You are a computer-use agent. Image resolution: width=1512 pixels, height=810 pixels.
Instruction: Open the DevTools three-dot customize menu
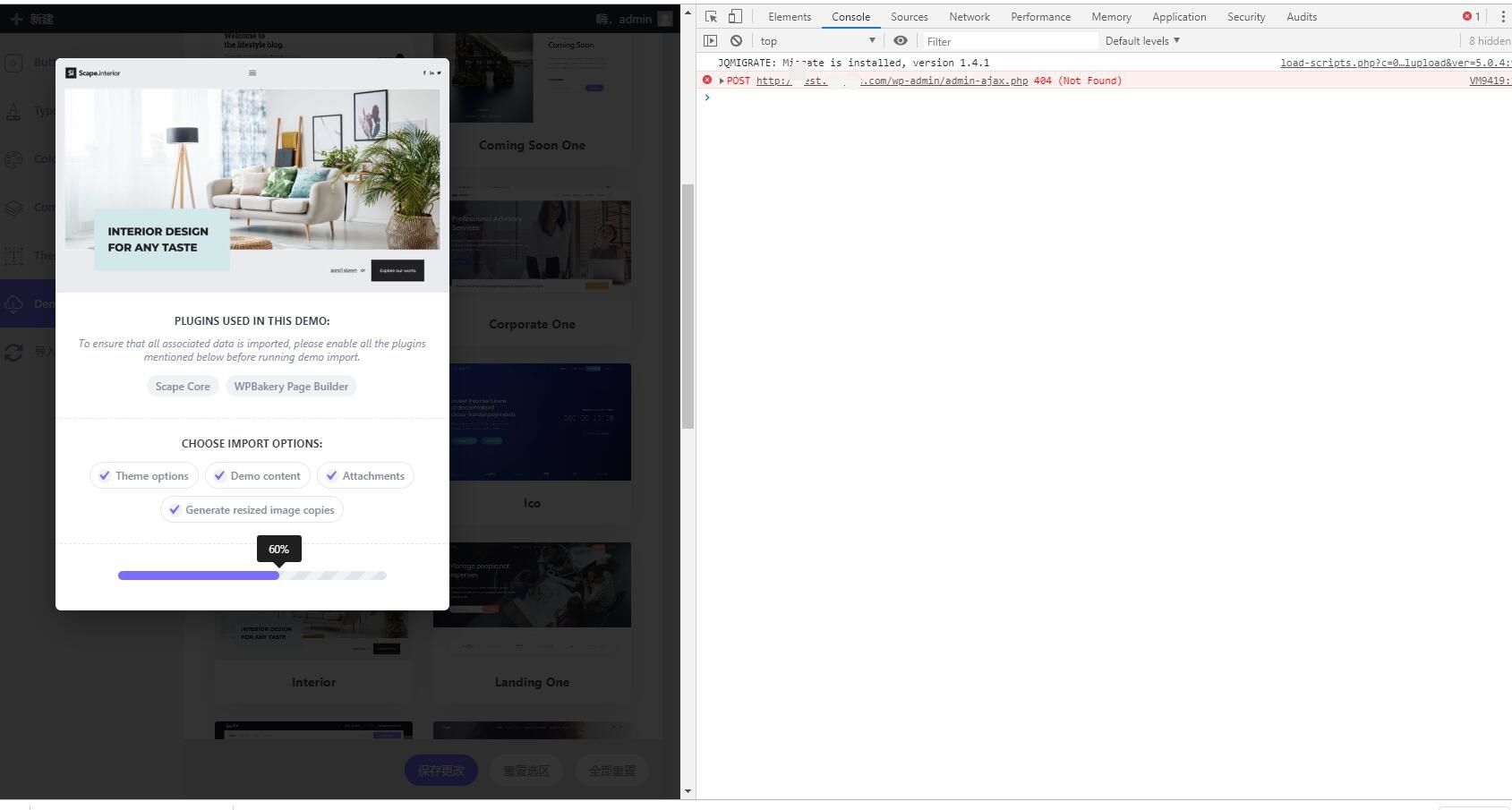(1502, 17)
